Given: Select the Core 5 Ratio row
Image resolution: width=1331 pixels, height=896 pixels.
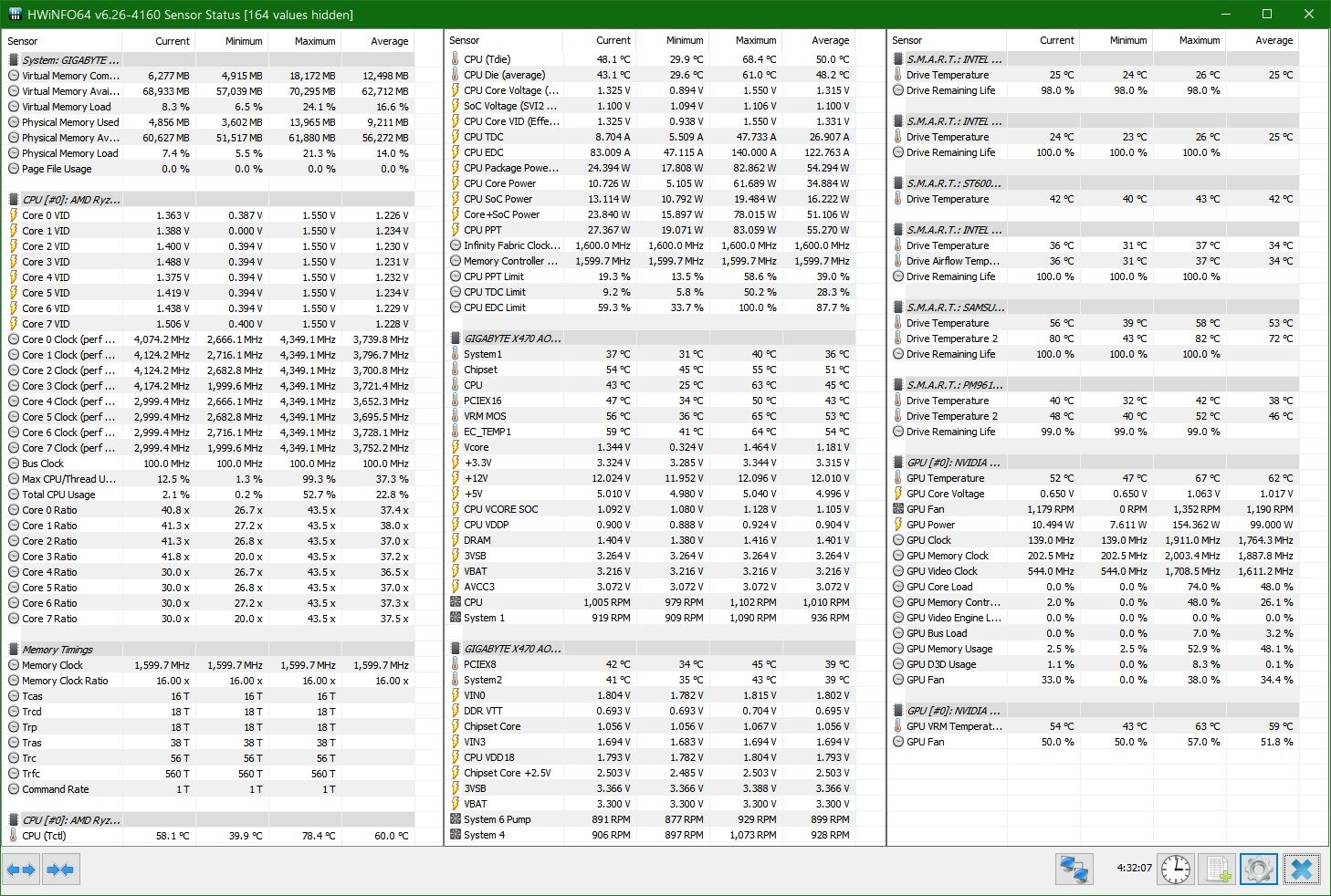Looking at the screenshot, I should (x=209, y=588).
